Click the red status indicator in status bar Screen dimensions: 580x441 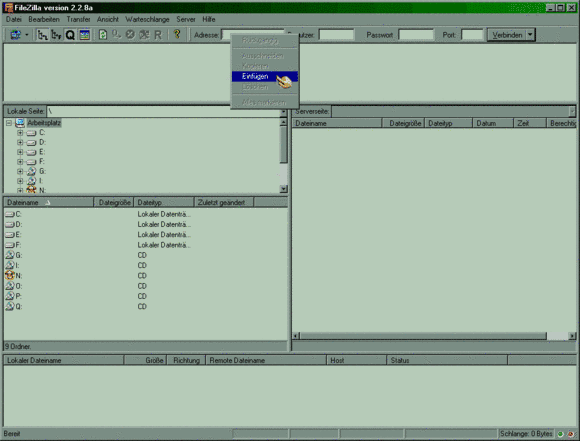click(x=571, y=434)
